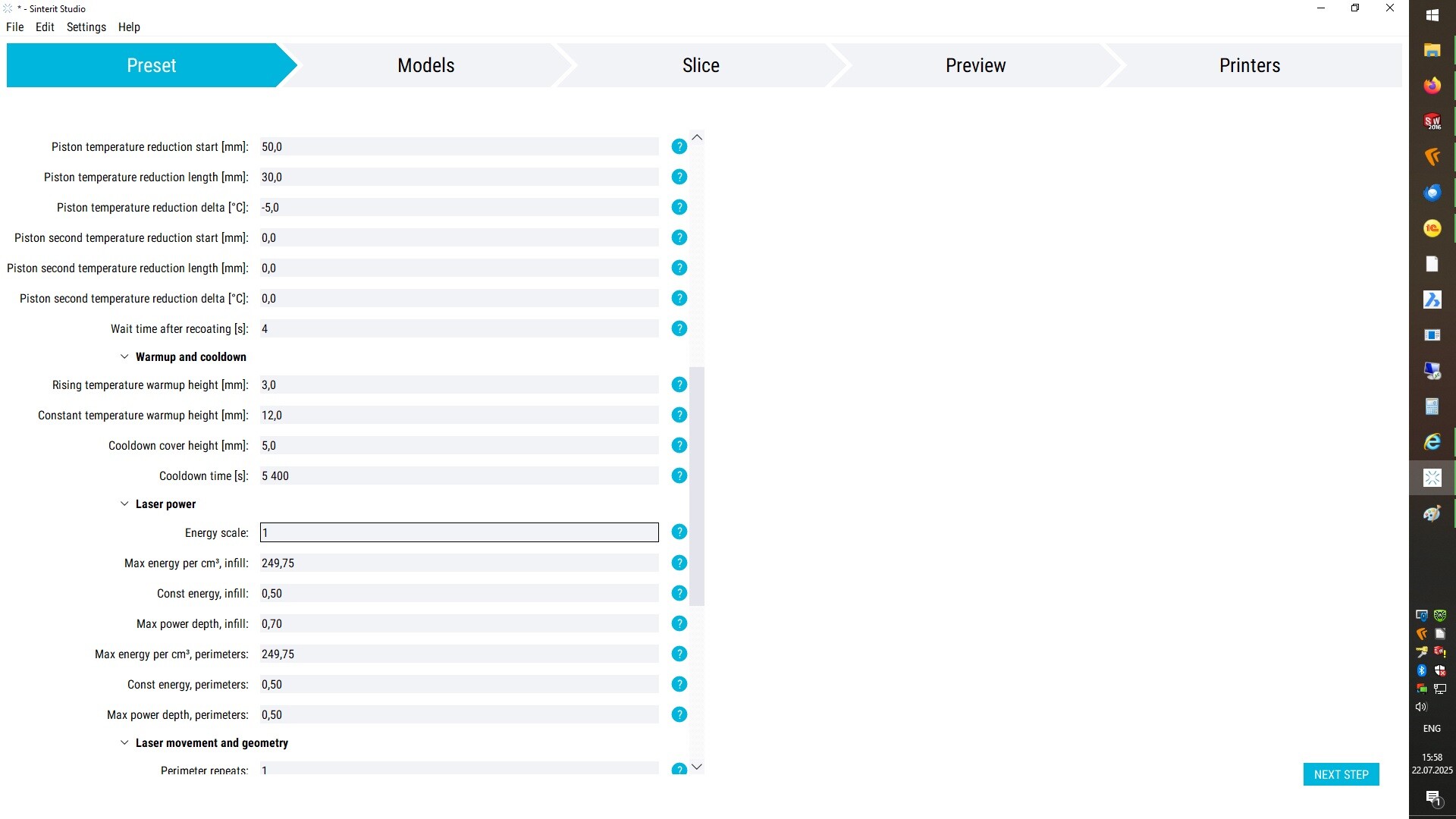1456x819 pixels.
Task: Open the Edit menu
Action: (x=45, y=27)
